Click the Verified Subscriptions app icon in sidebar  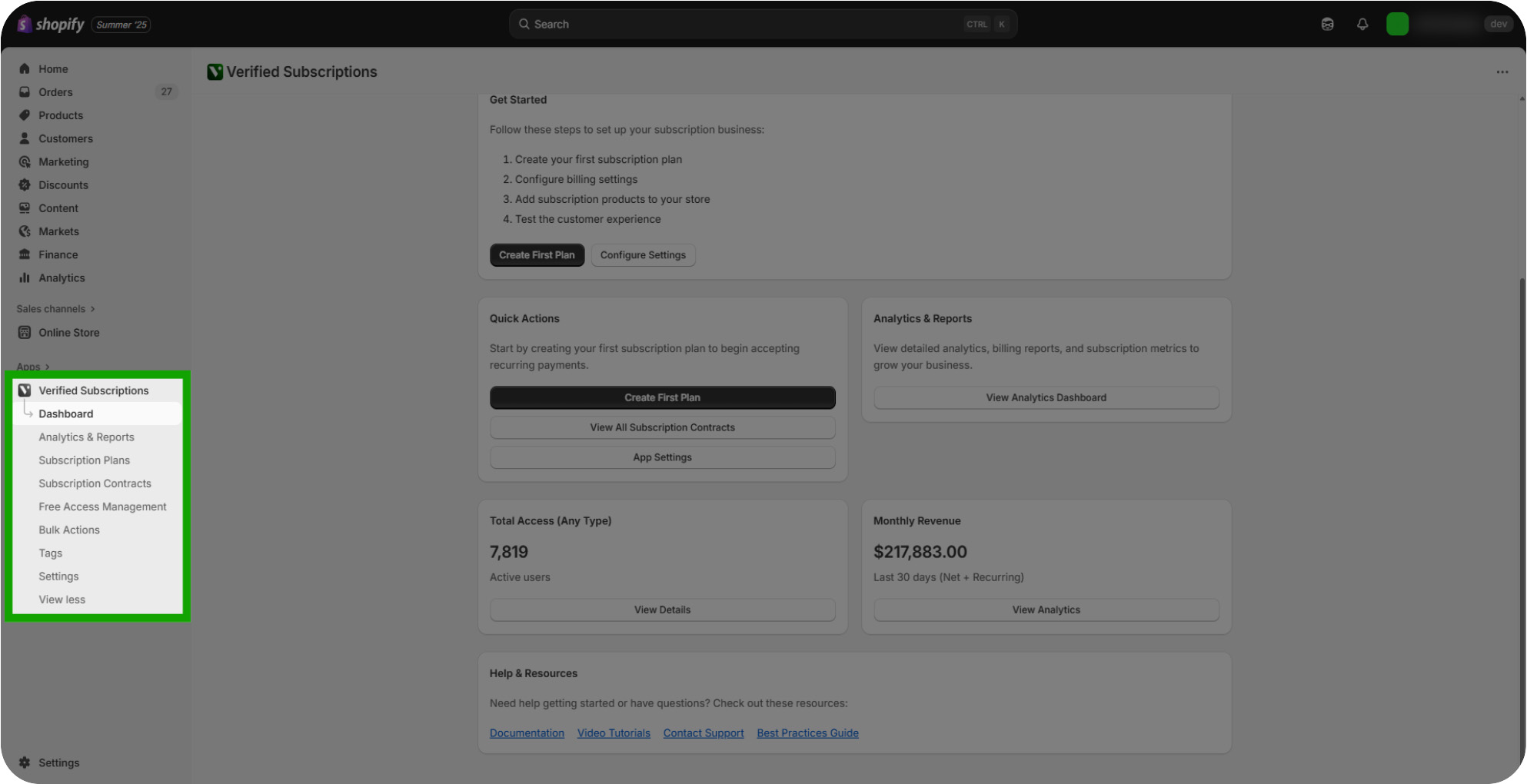point(25,390)
